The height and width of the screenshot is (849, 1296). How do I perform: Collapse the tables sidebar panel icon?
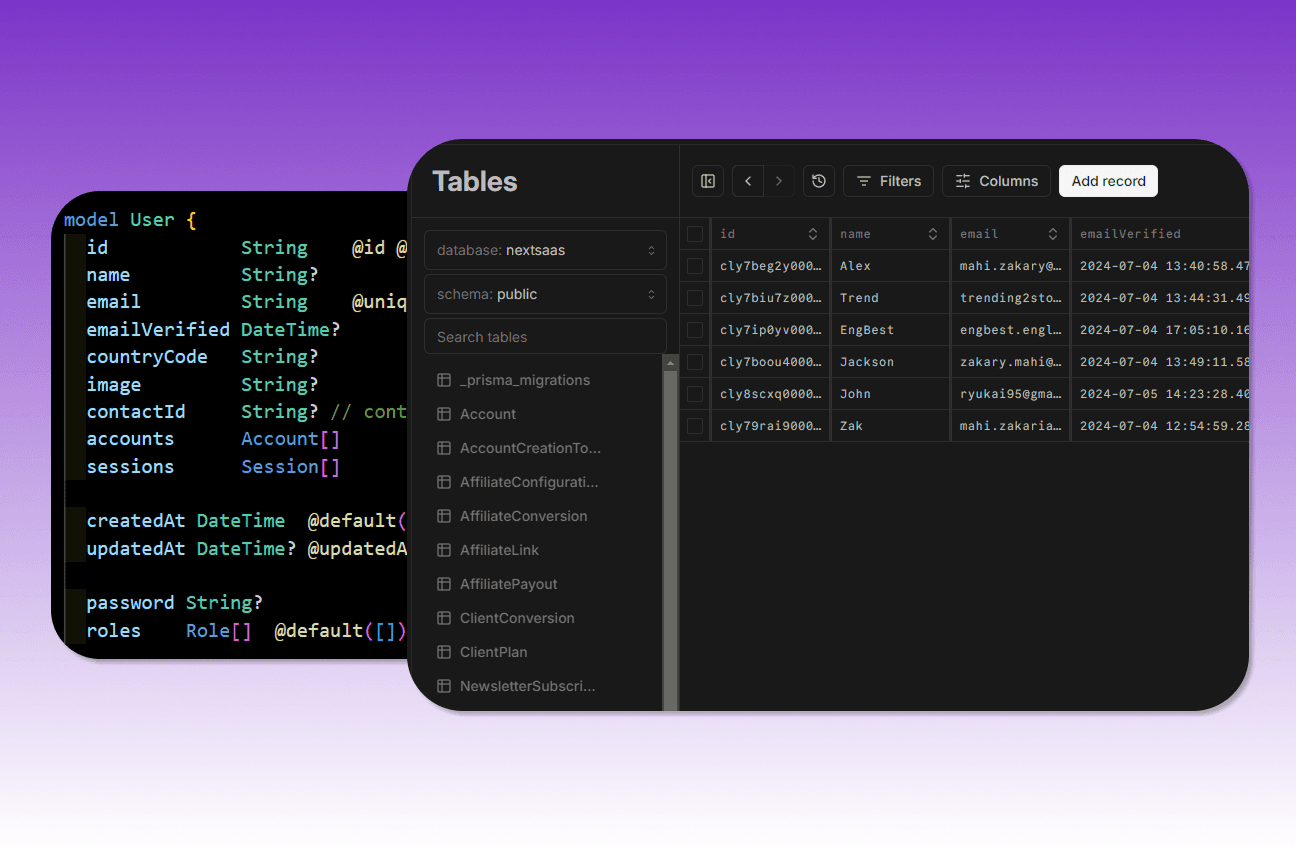point(708,181)
